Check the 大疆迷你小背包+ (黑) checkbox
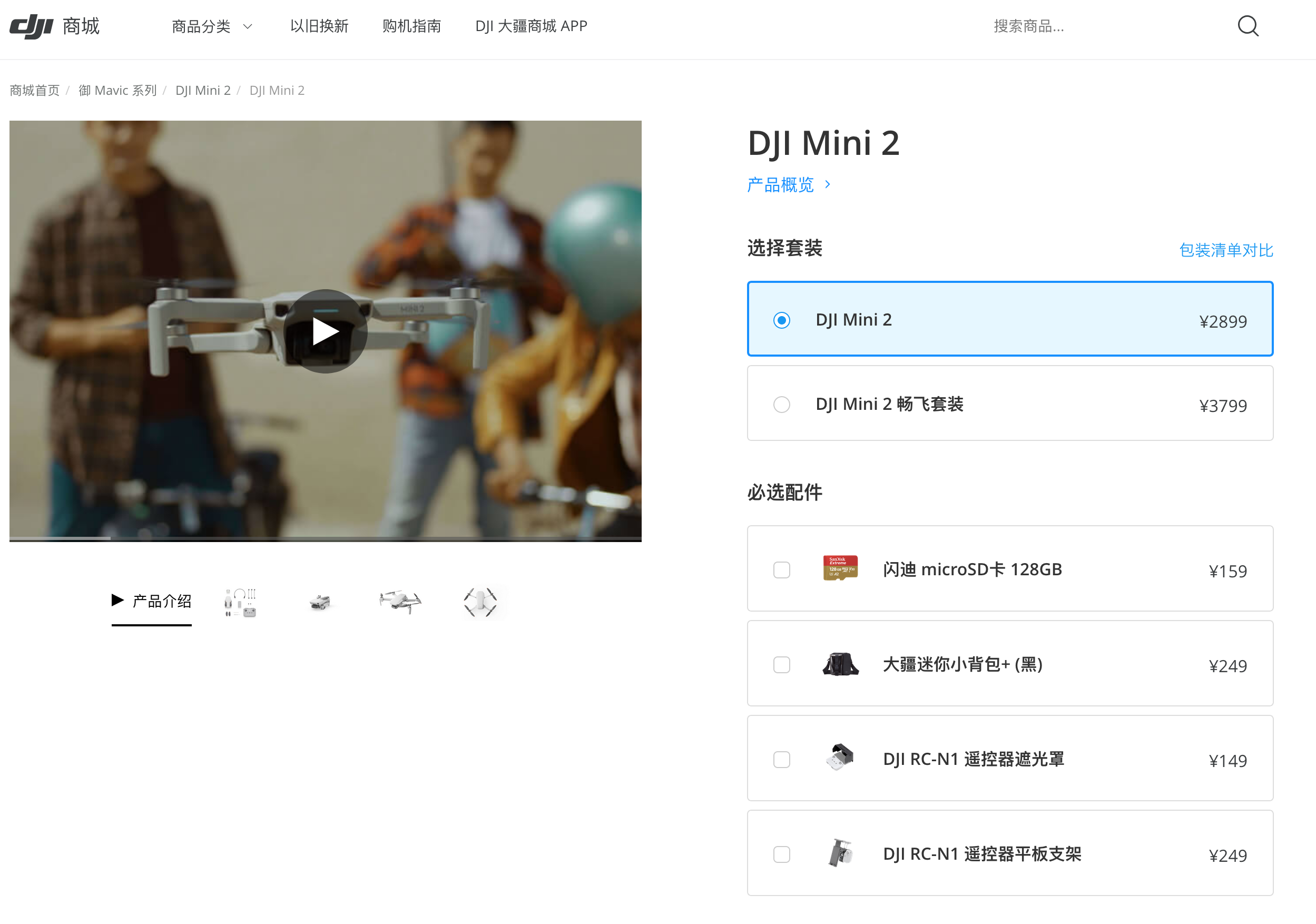 (x=781, y=665)
